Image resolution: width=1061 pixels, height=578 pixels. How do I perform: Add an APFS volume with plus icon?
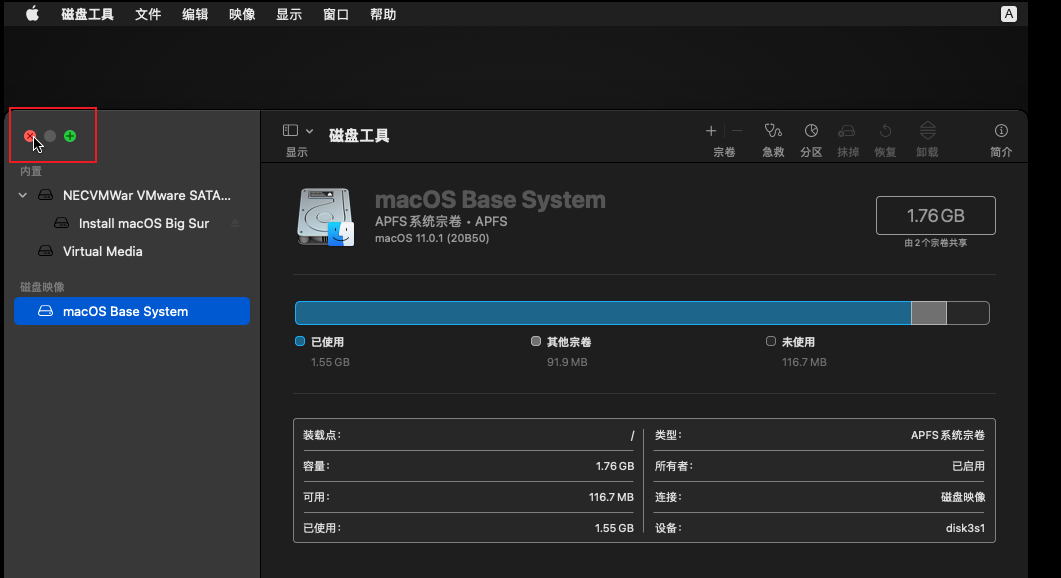coord(710,131)
